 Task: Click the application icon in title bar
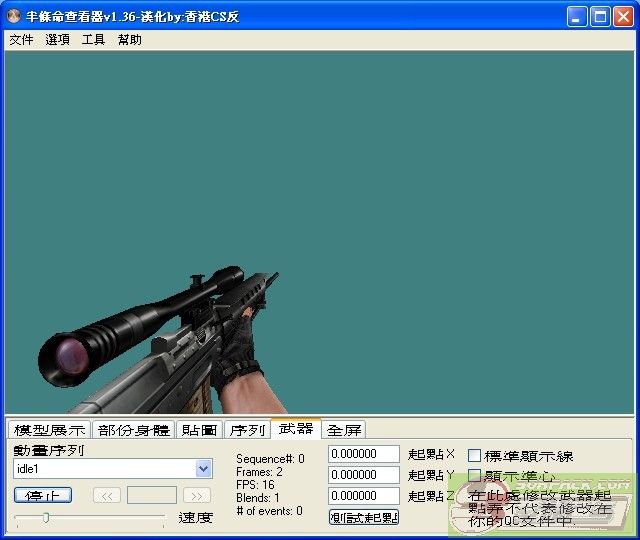[14, 16]
